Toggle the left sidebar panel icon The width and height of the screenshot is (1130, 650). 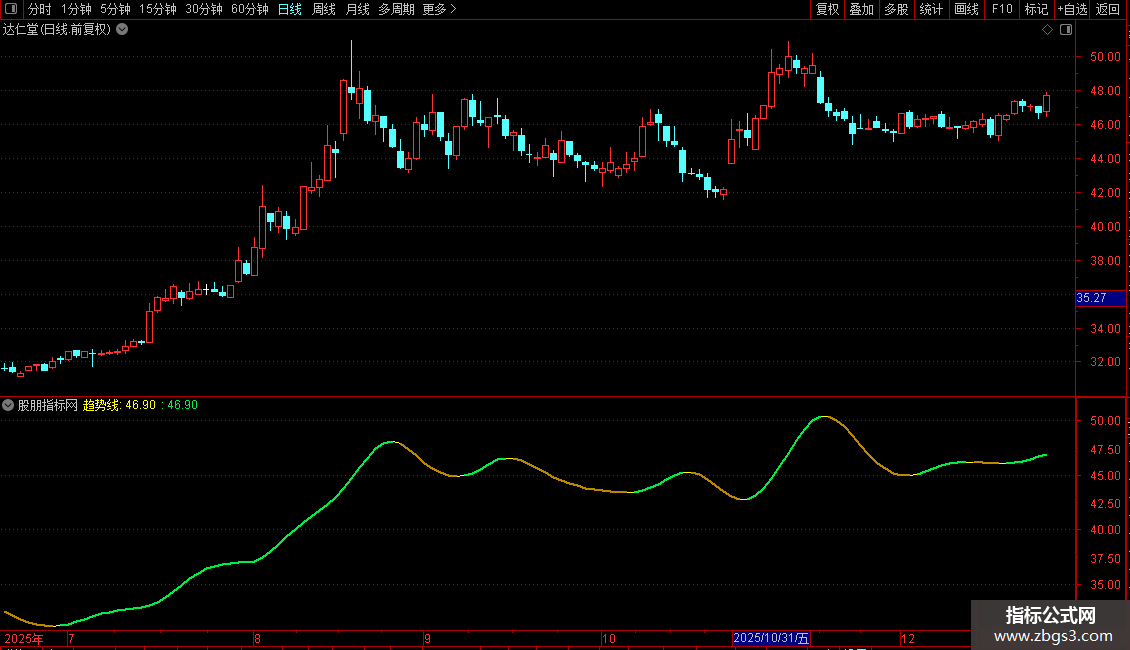coord(11,9)
